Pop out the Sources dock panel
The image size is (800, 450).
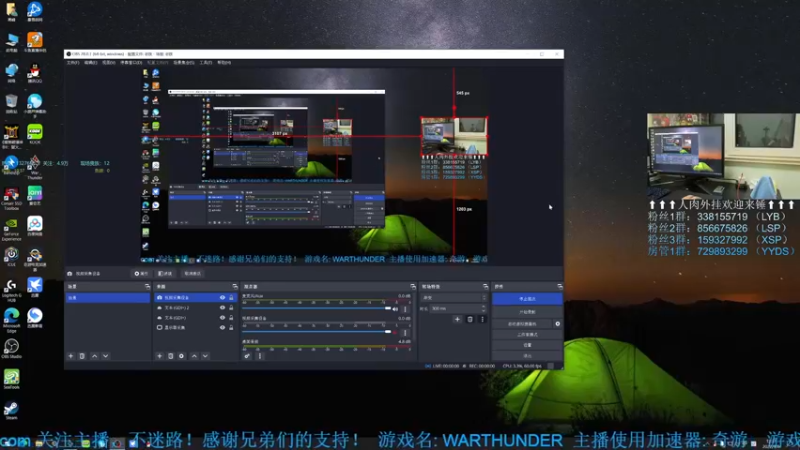click(x=235, y=287)
